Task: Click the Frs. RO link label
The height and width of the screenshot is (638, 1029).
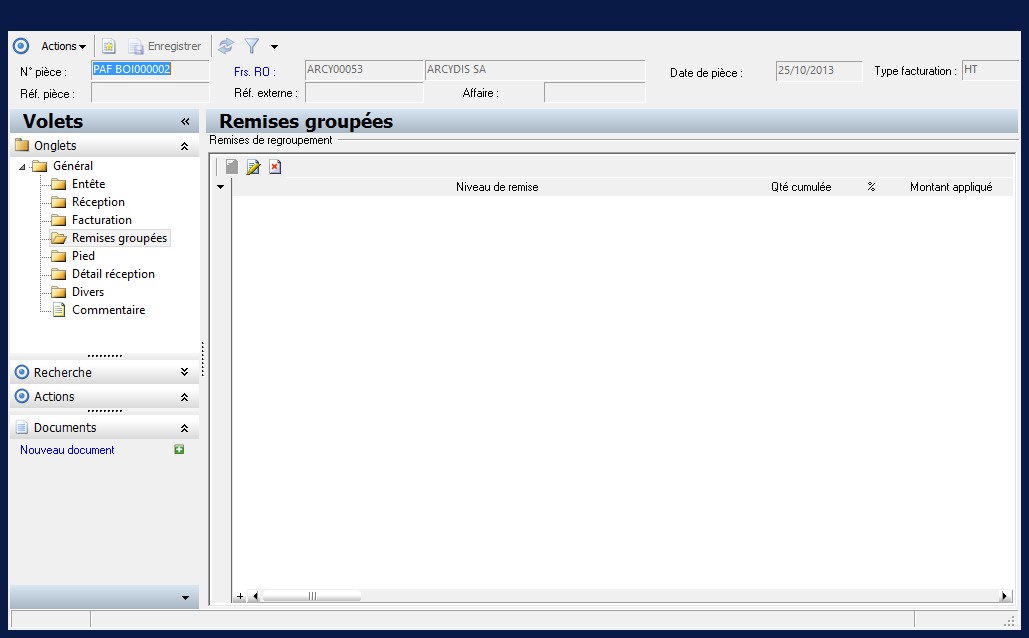Action: [255, 72]
